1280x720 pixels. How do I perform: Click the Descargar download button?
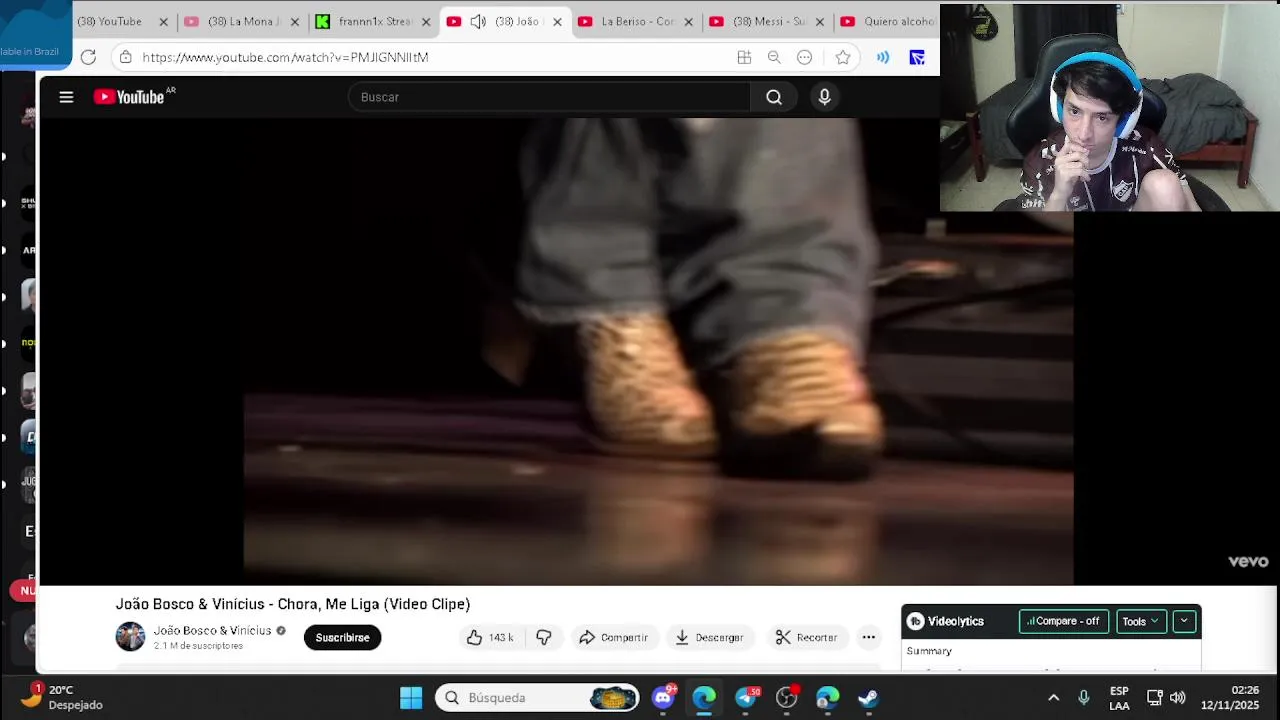709,637
